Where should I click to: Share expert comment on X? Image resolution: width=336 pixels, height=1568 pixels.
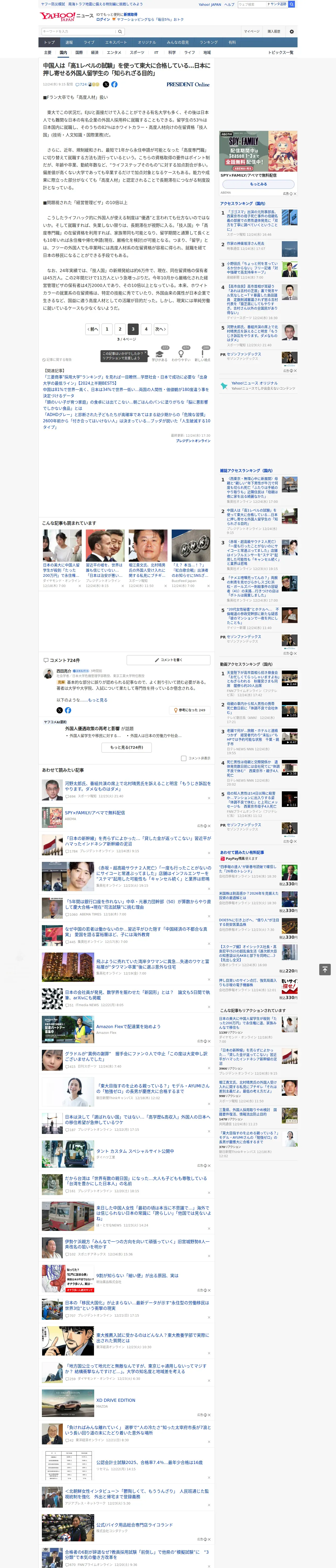(x=59, y=710)
